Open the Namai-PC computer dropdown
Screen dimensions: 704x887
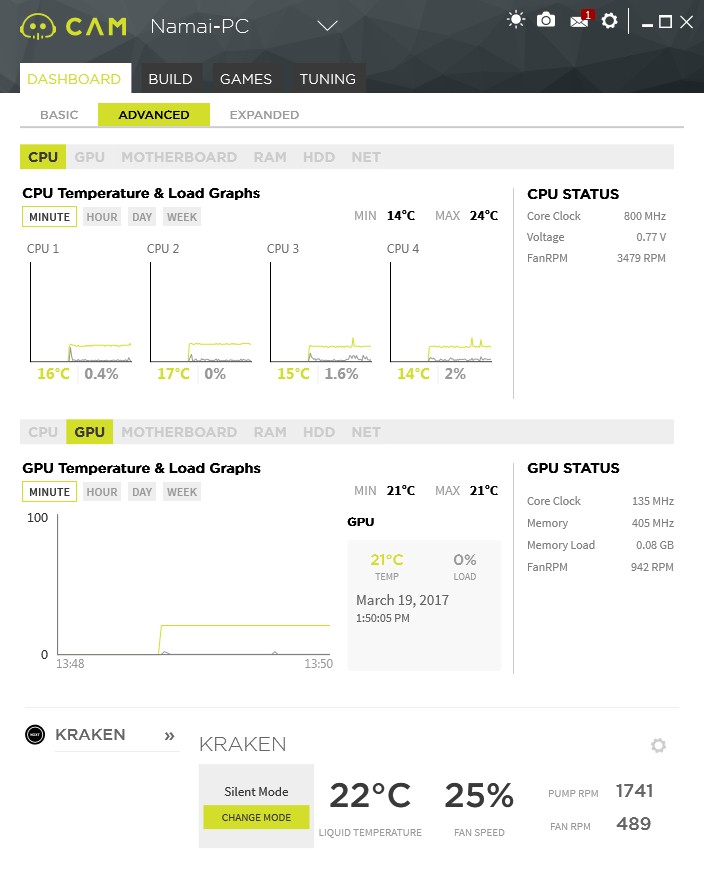tap(327, 26)
